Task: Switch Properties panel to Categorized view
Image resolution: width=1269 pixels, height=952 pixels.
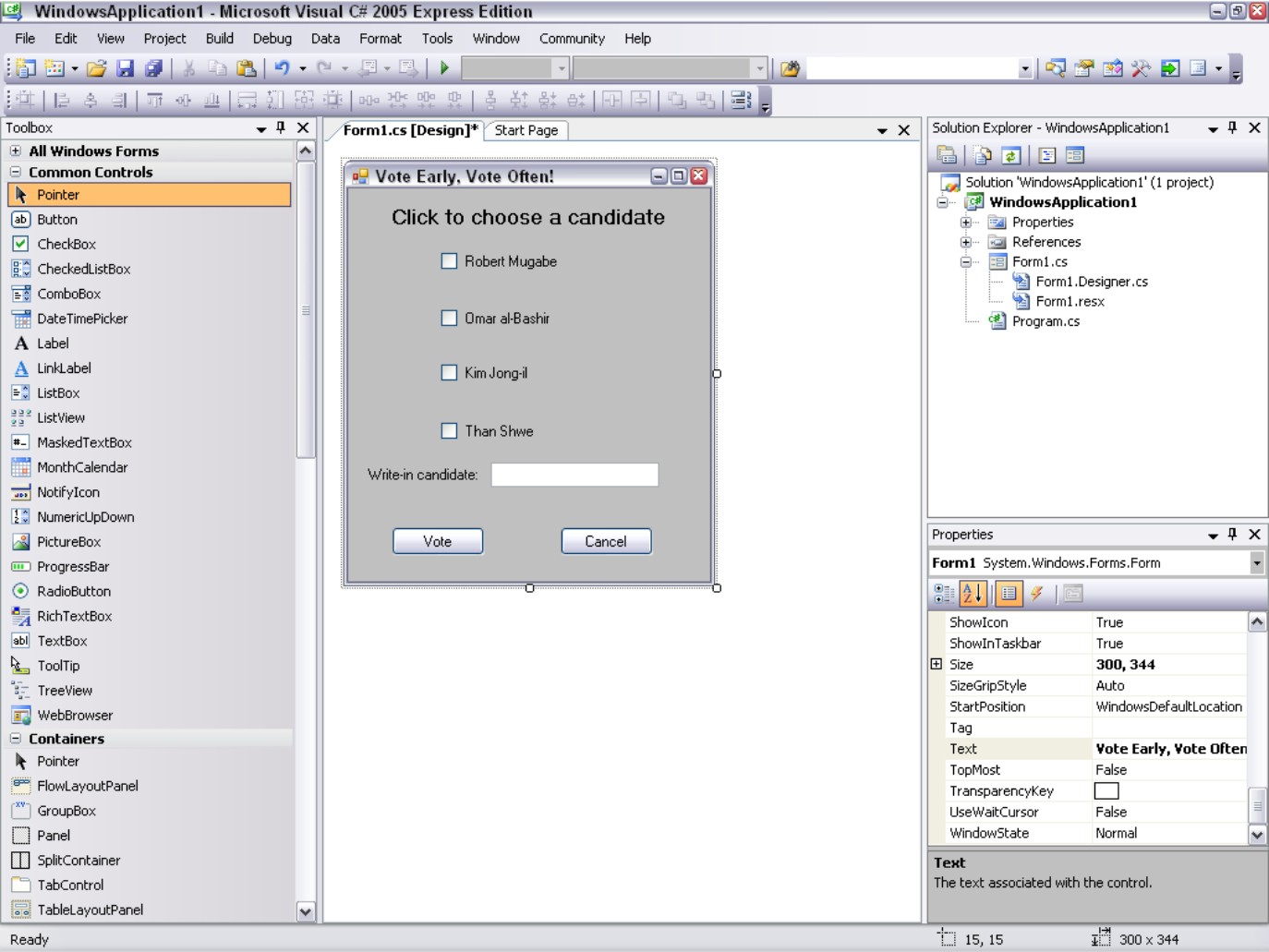Action: point(944,594)
